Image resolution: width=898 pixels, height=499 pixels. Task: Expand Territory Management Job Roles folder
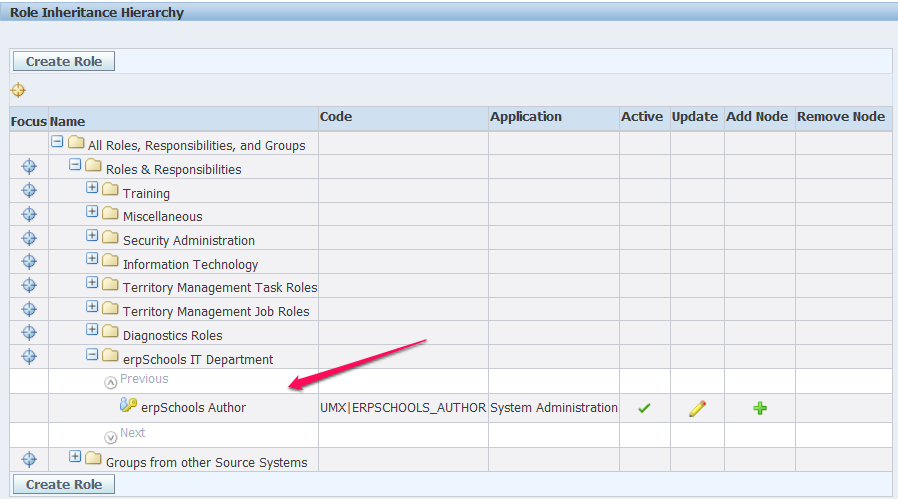[92, 307]
